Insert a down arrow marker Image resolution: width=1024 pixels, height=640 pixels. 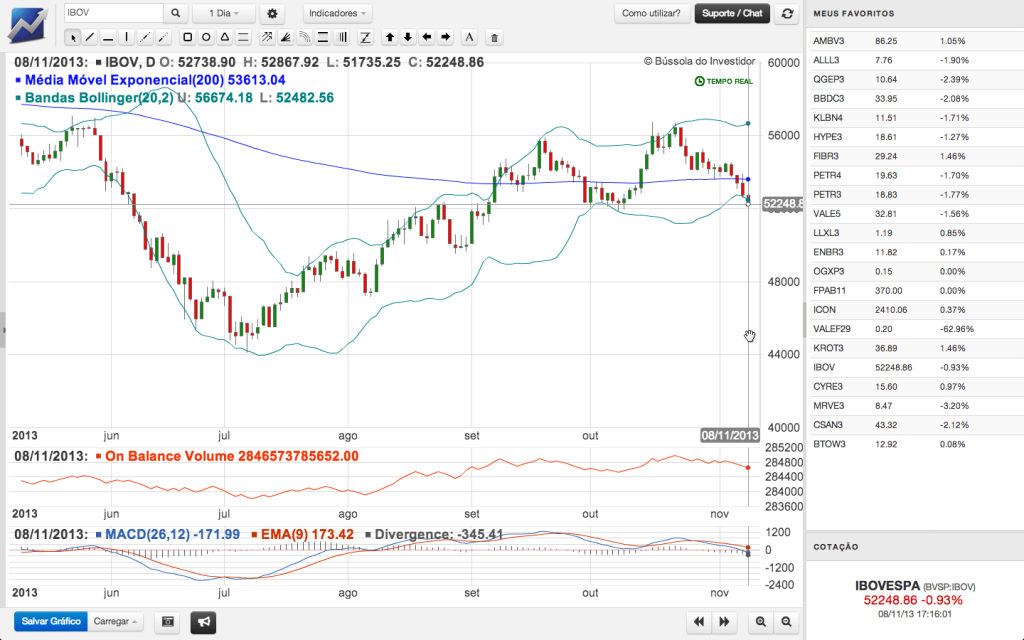tap(408, 37)
